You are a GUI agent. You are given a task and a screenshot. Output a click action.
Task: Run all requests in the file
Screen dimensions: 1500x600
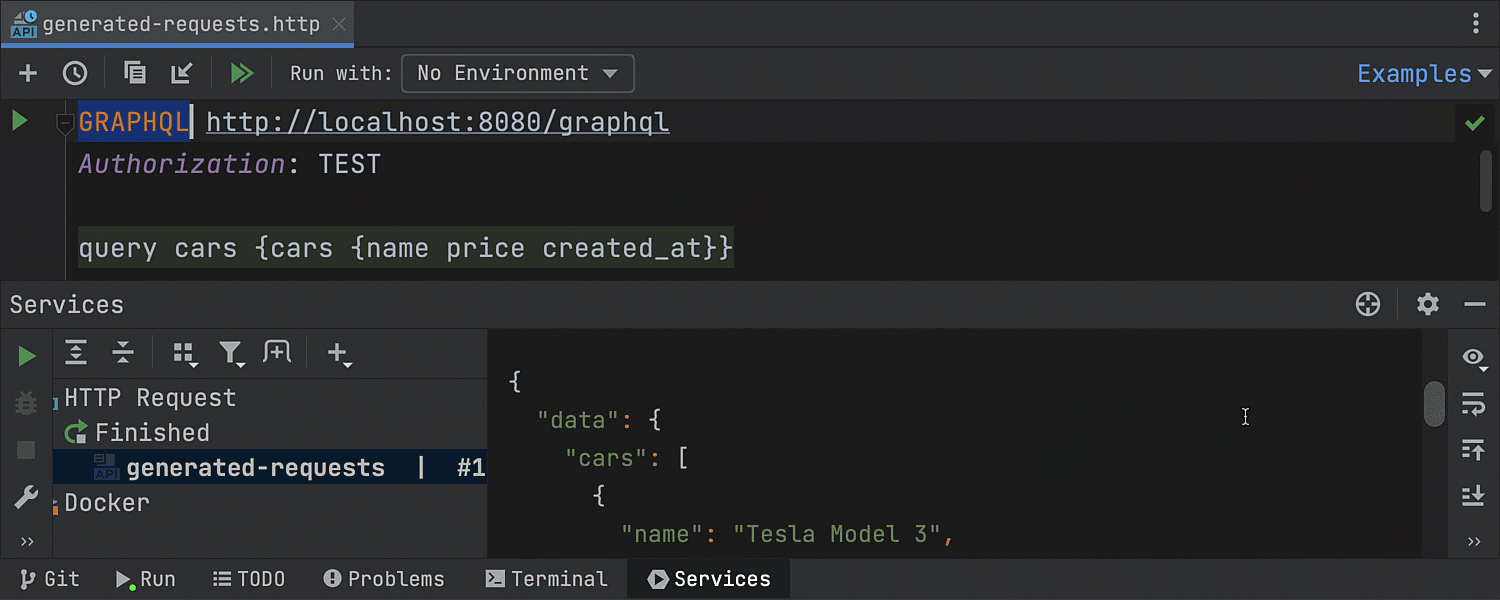241,73
